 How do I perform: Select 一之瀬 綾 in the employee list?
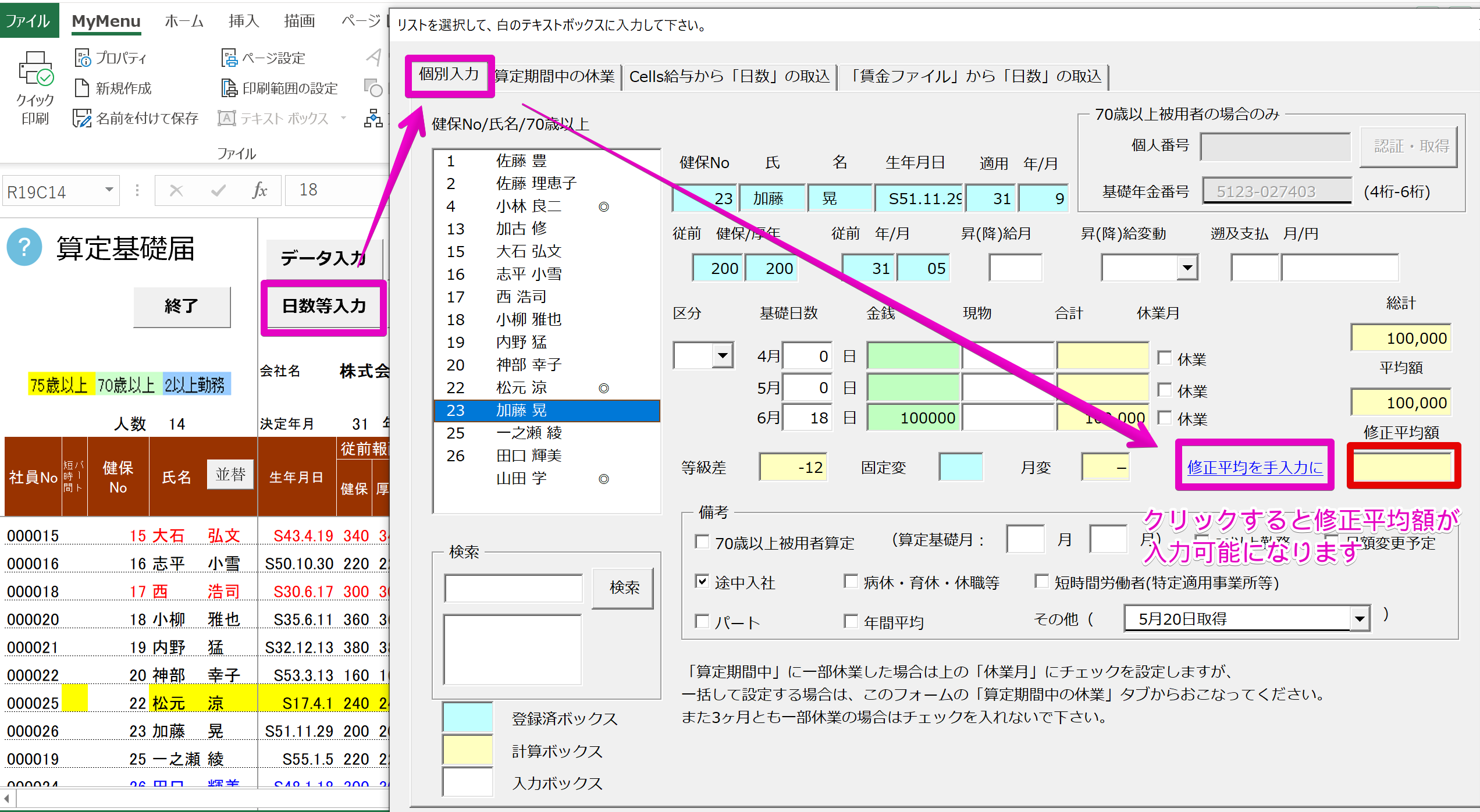pos(546,433)
